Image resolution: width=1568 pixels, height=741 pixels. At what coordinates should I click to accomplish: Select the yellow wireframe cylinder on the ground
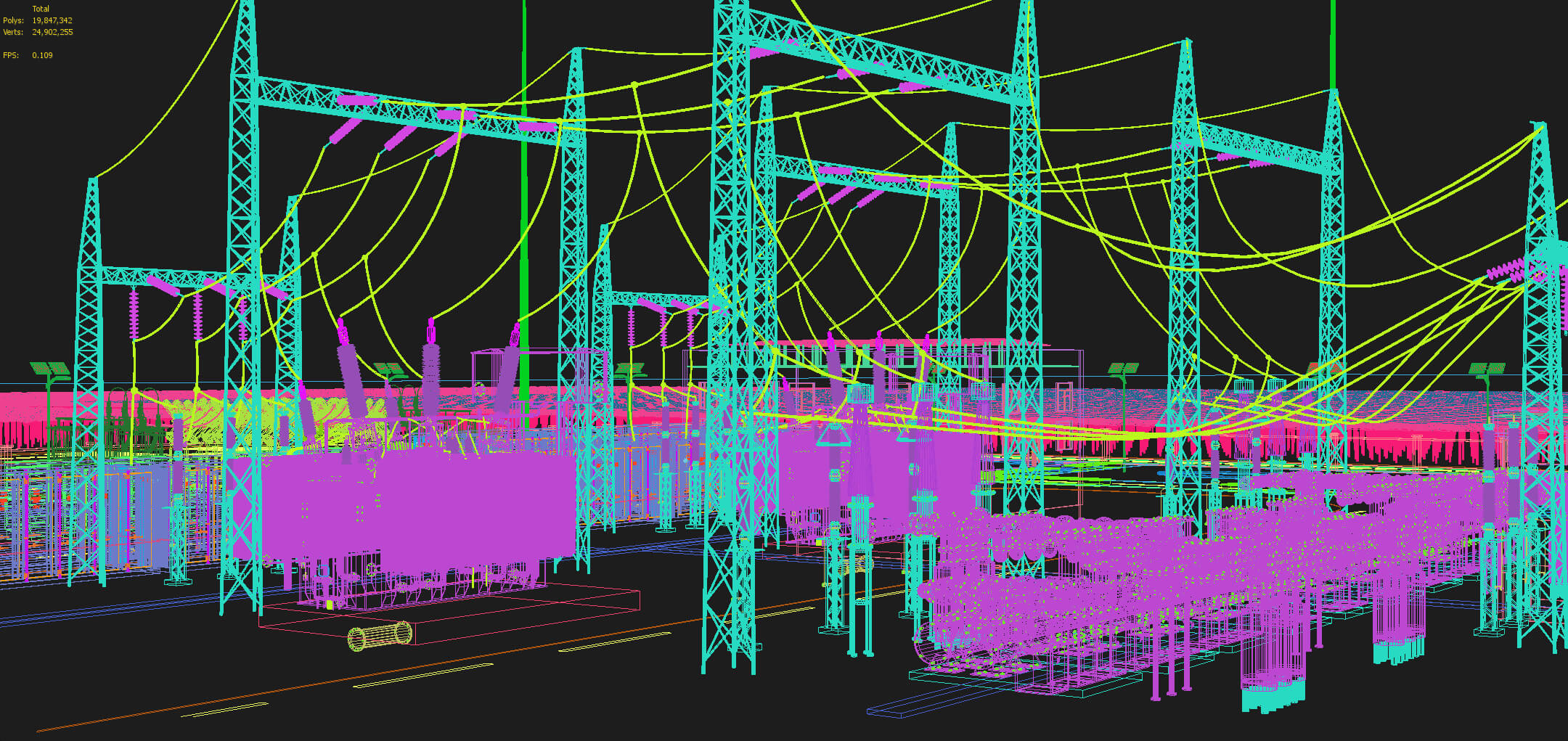(x=380, y=636)
